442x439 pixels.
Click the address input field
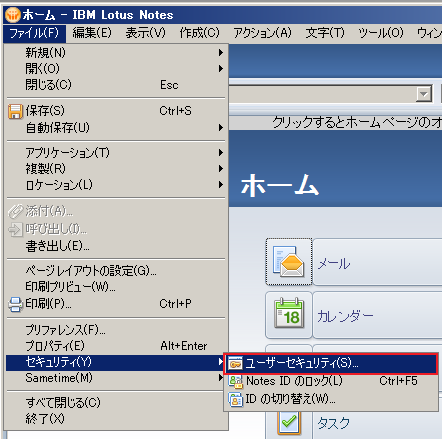click(322, 94)
